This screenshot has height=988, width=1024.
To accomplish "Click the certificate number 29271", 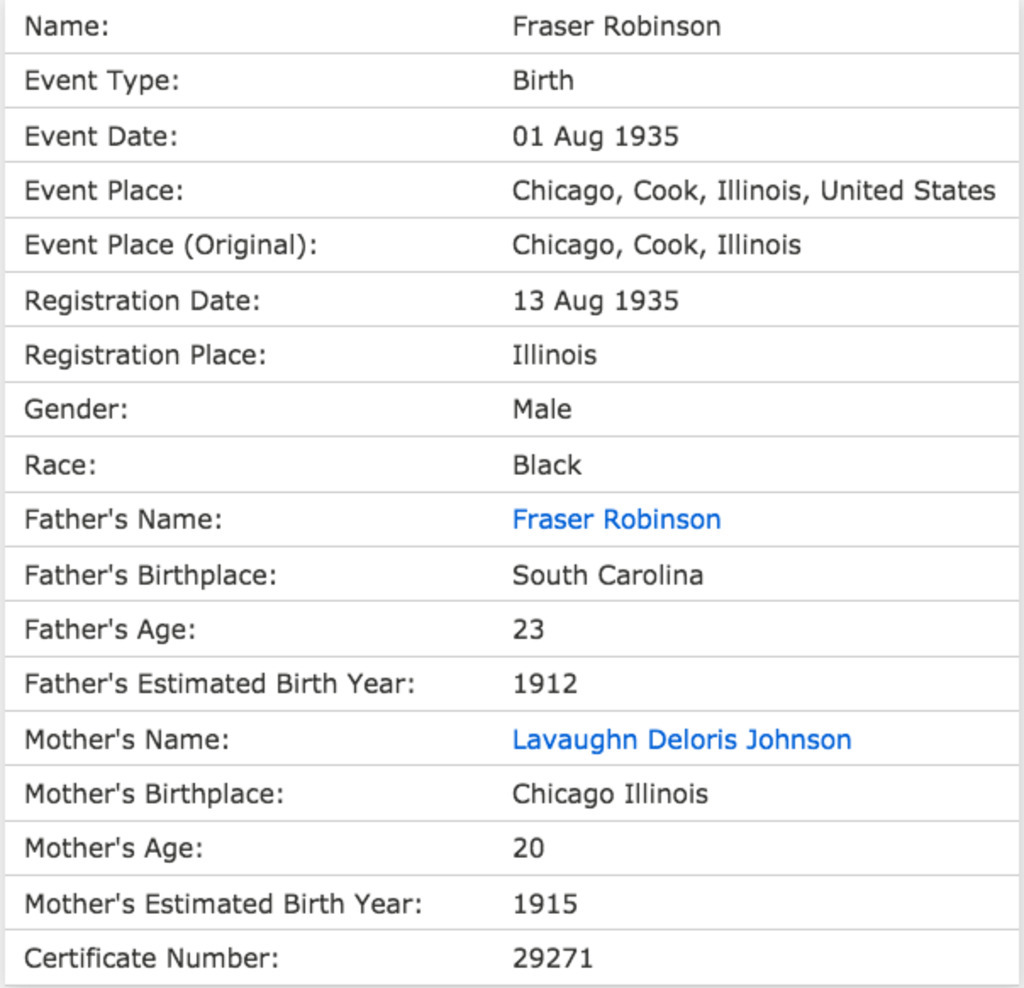I will coord(552,958).
